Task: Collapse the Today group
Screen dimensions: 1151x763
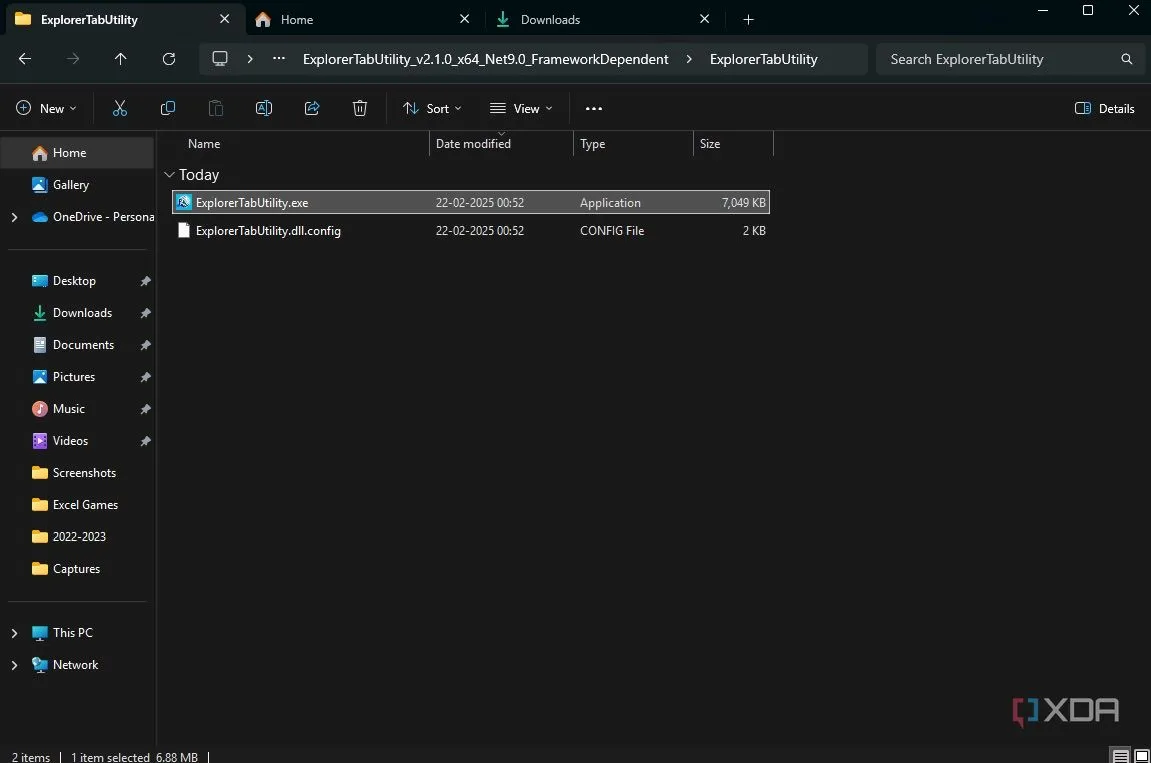Action: [x=169, y=175]
